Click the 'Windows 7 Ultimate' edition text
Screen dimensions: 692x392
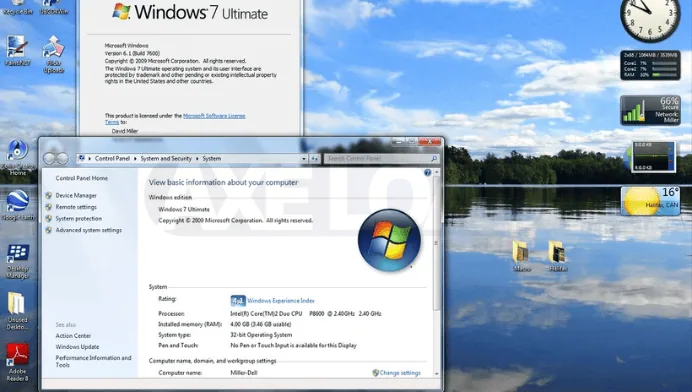tap(184, 210)
